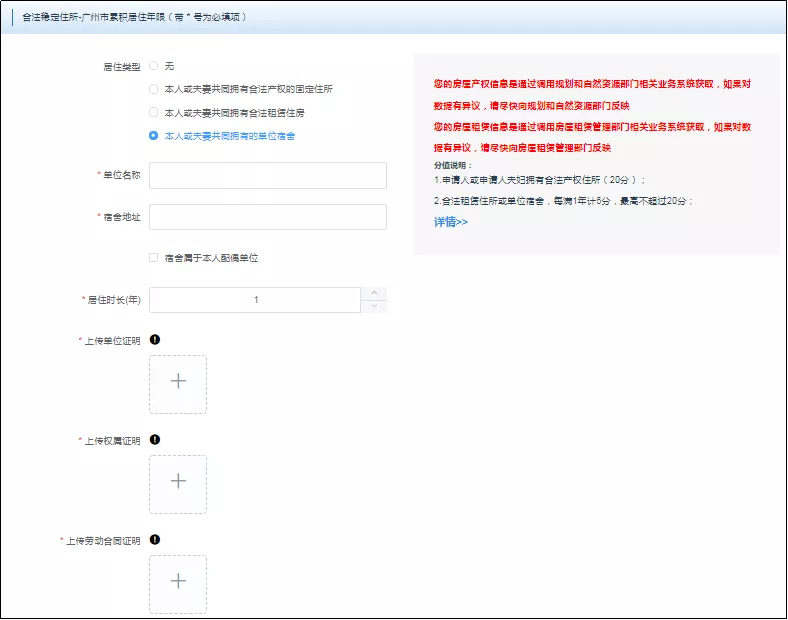Click the 居住类型 label
The image size is (788, 620).
tap(122, 67)
